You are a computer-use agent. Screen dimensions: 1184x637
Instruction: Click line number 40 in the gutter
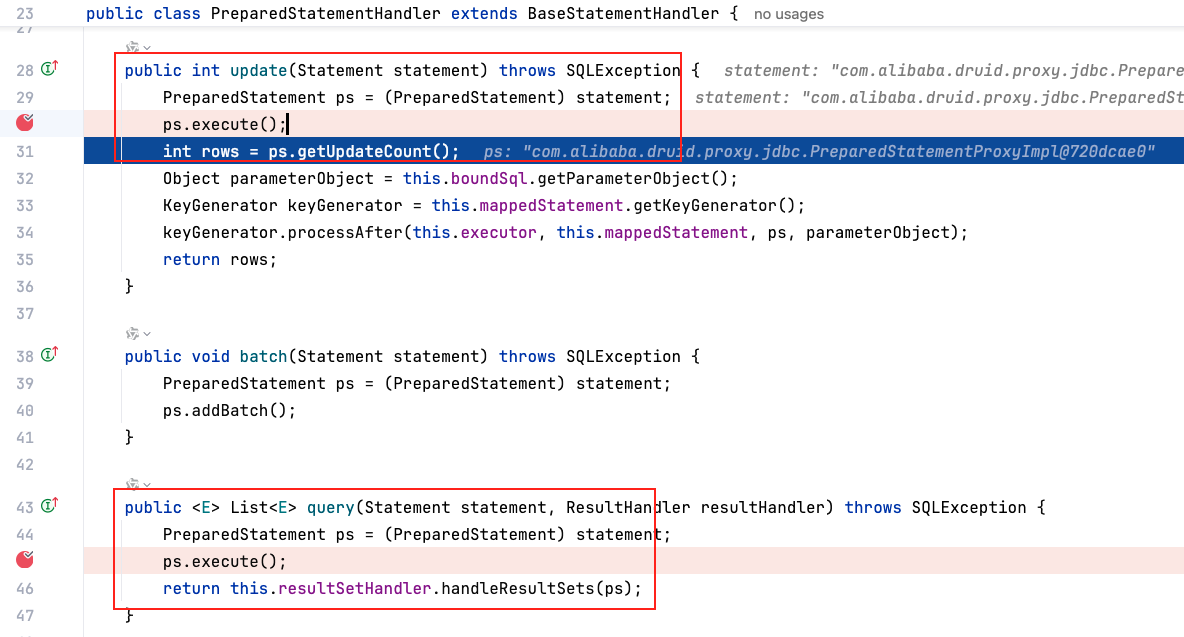25,411
